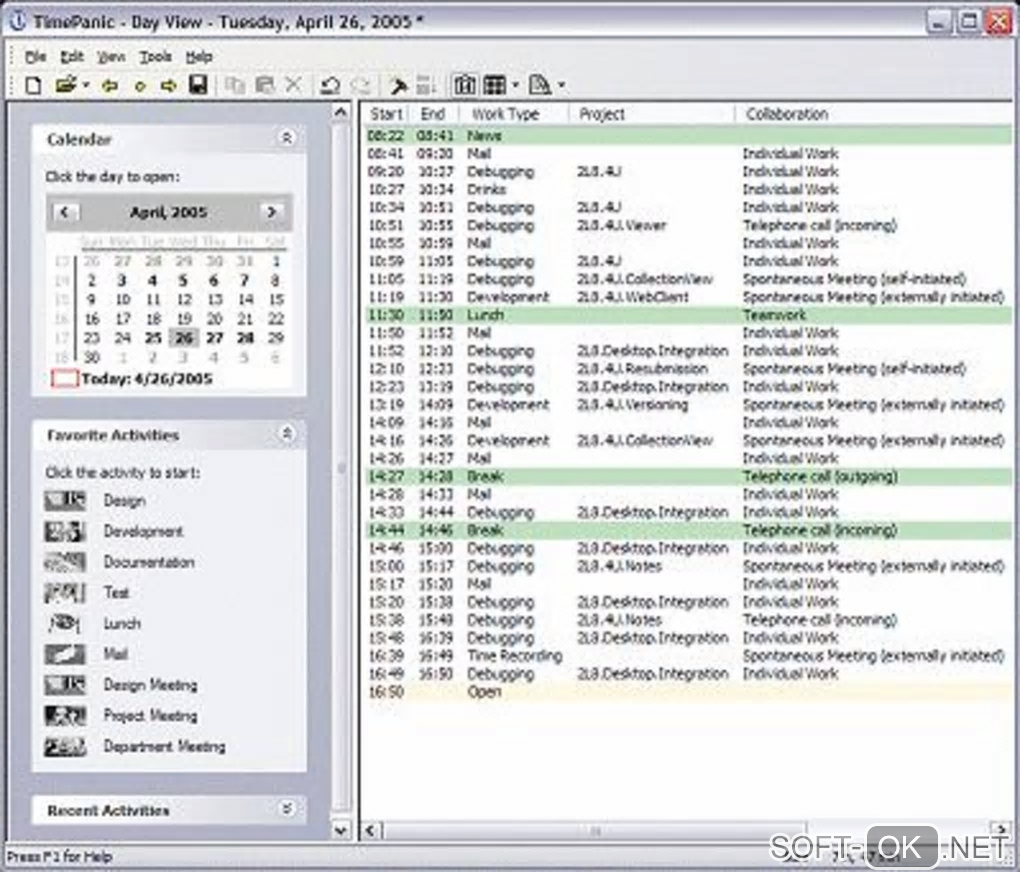Save using the floppy disk icon
Screen dimensions: 1020x872
198,85
